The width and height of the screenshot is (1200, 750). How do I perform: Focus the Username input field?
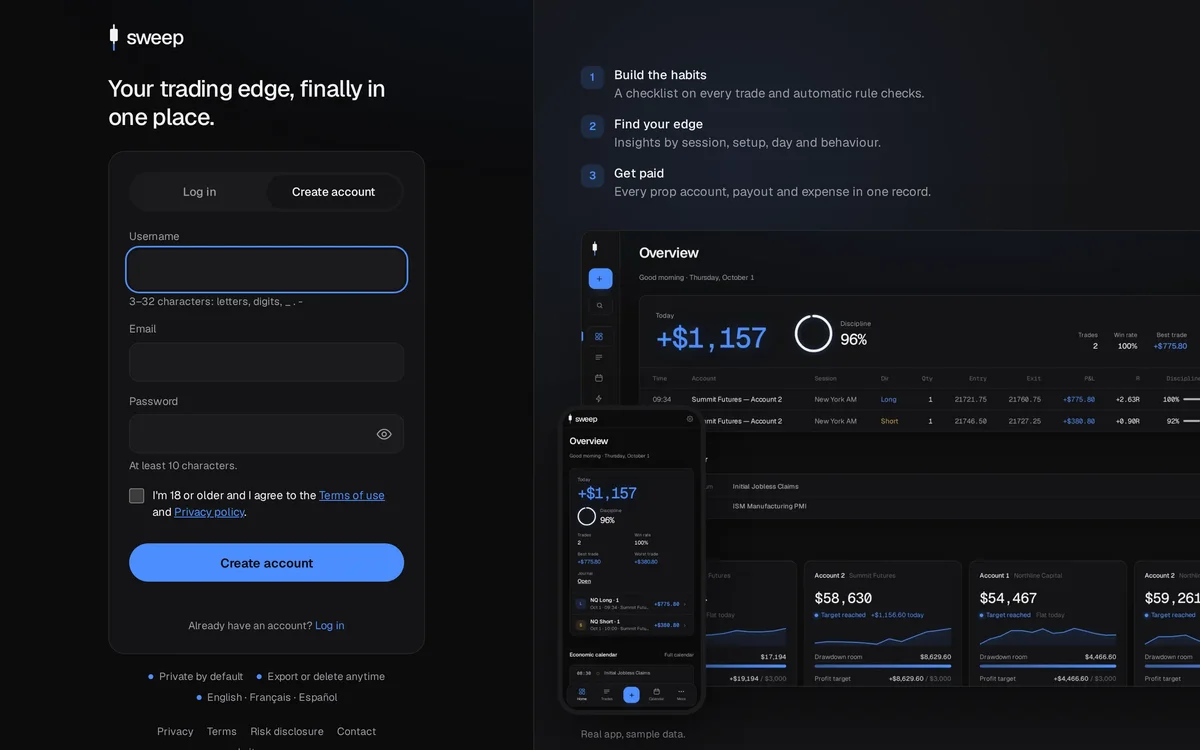click(x=267, y=270)
